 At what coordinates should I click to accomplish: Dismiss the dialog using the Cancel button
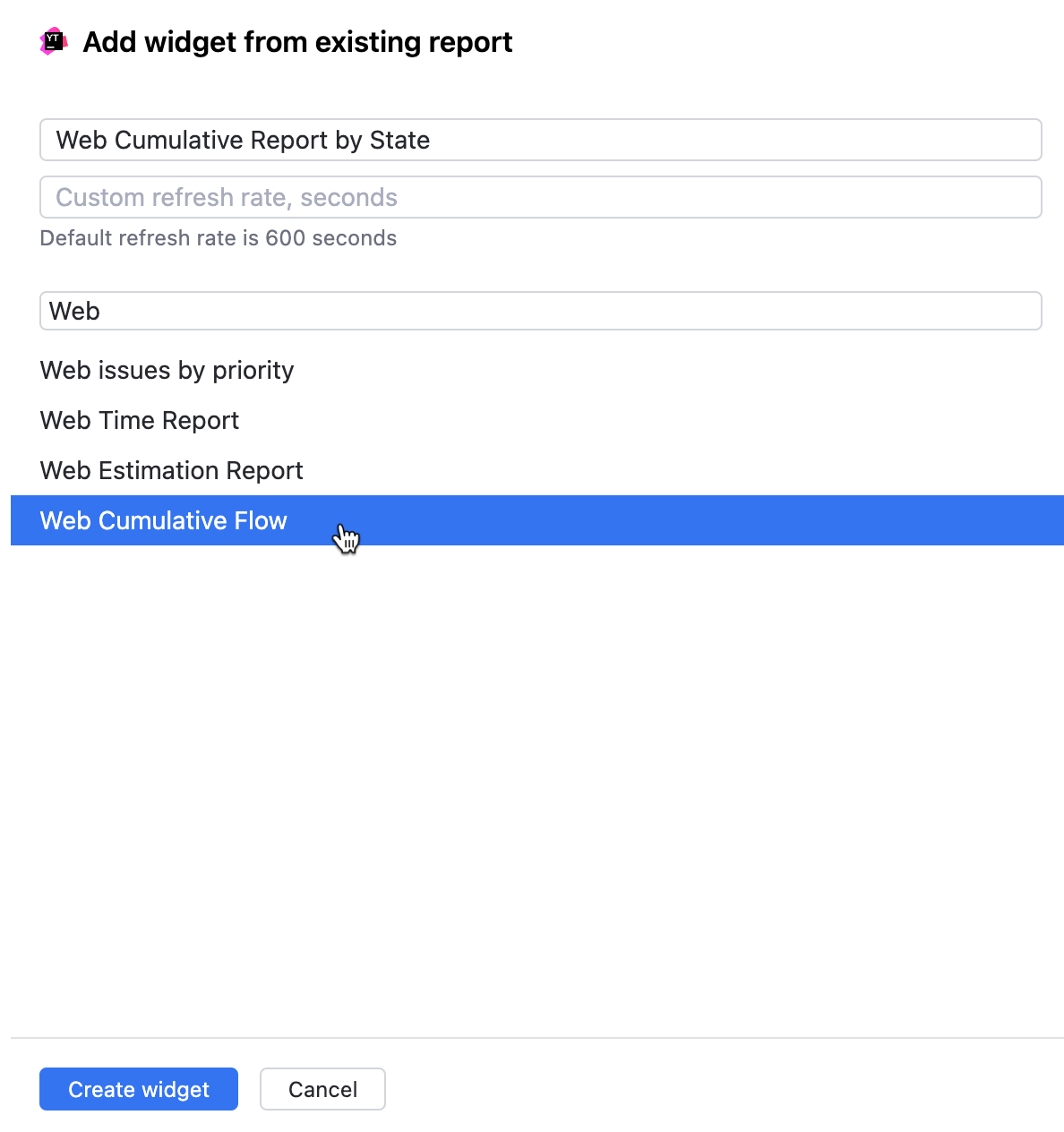tap(322, 1089)
